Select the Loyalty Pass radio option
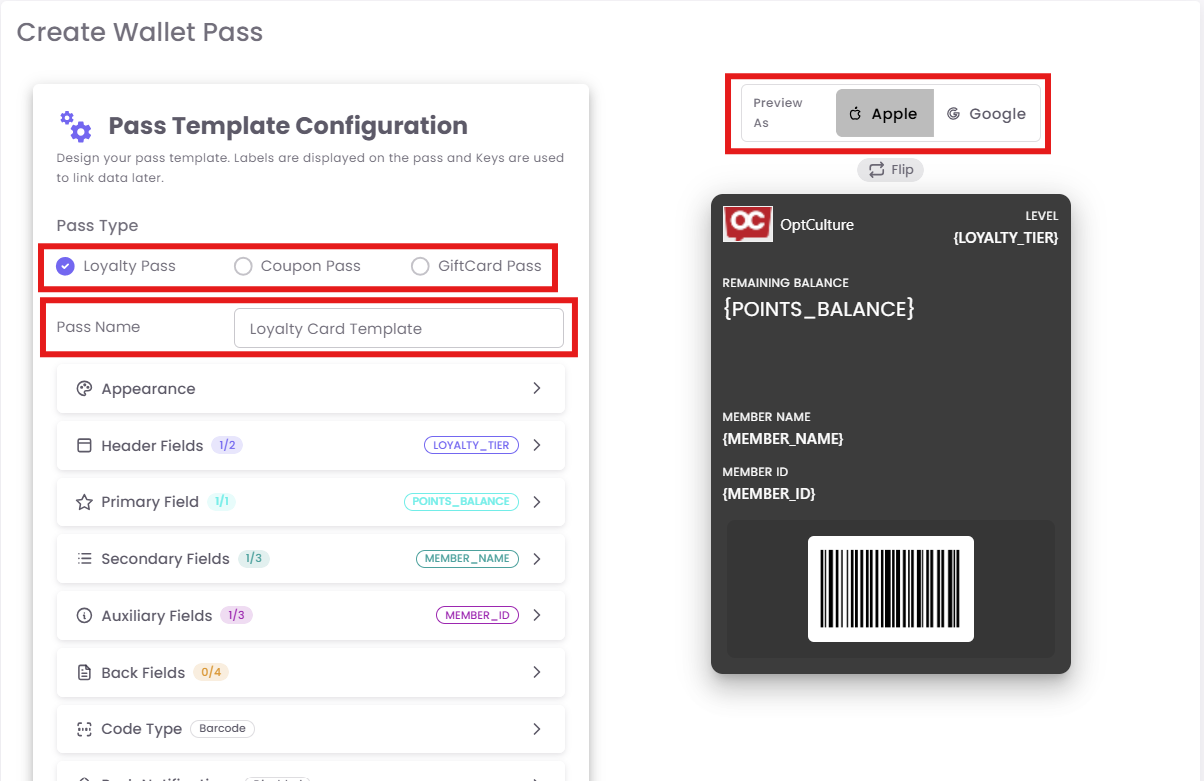 click(66, 266)
